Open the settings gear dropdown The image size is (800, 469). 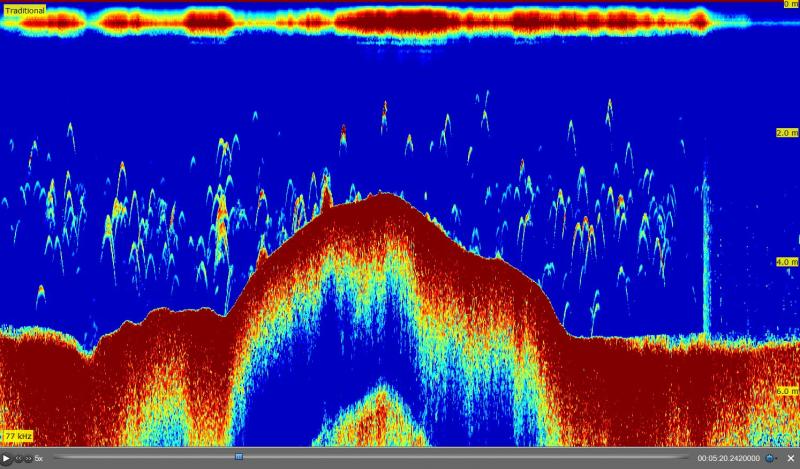pos(771,458)
